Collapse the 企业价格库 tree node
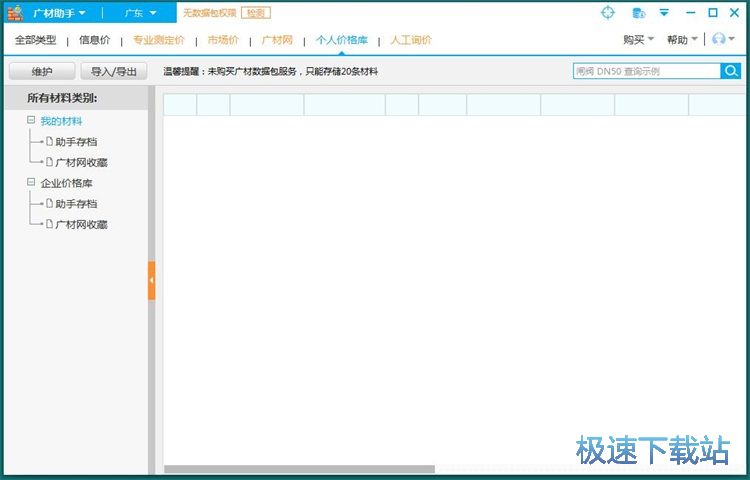The image size is (750, 480). [x=31, y=182]
